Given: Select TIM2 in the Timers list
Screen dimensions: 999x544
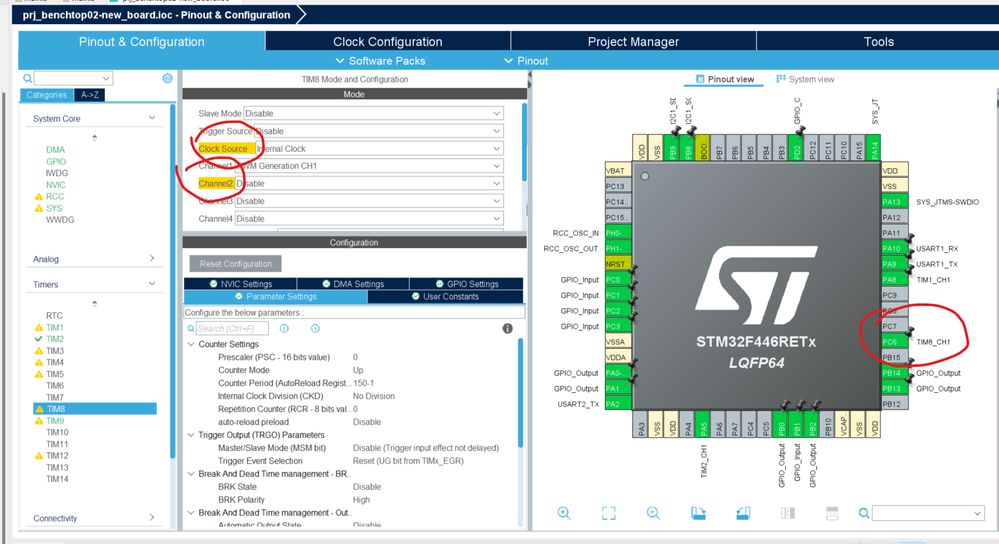Looking at the screenshot, I should [x=55, y=339].
